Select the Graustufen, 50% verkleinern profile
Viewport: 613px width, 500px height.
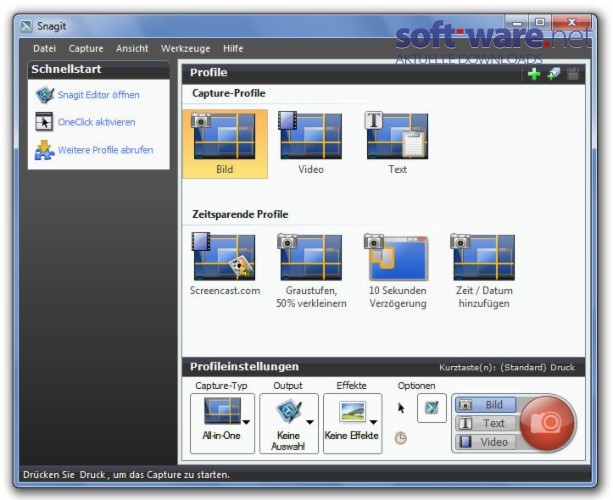pyautogui.click(x=311, y=271)
